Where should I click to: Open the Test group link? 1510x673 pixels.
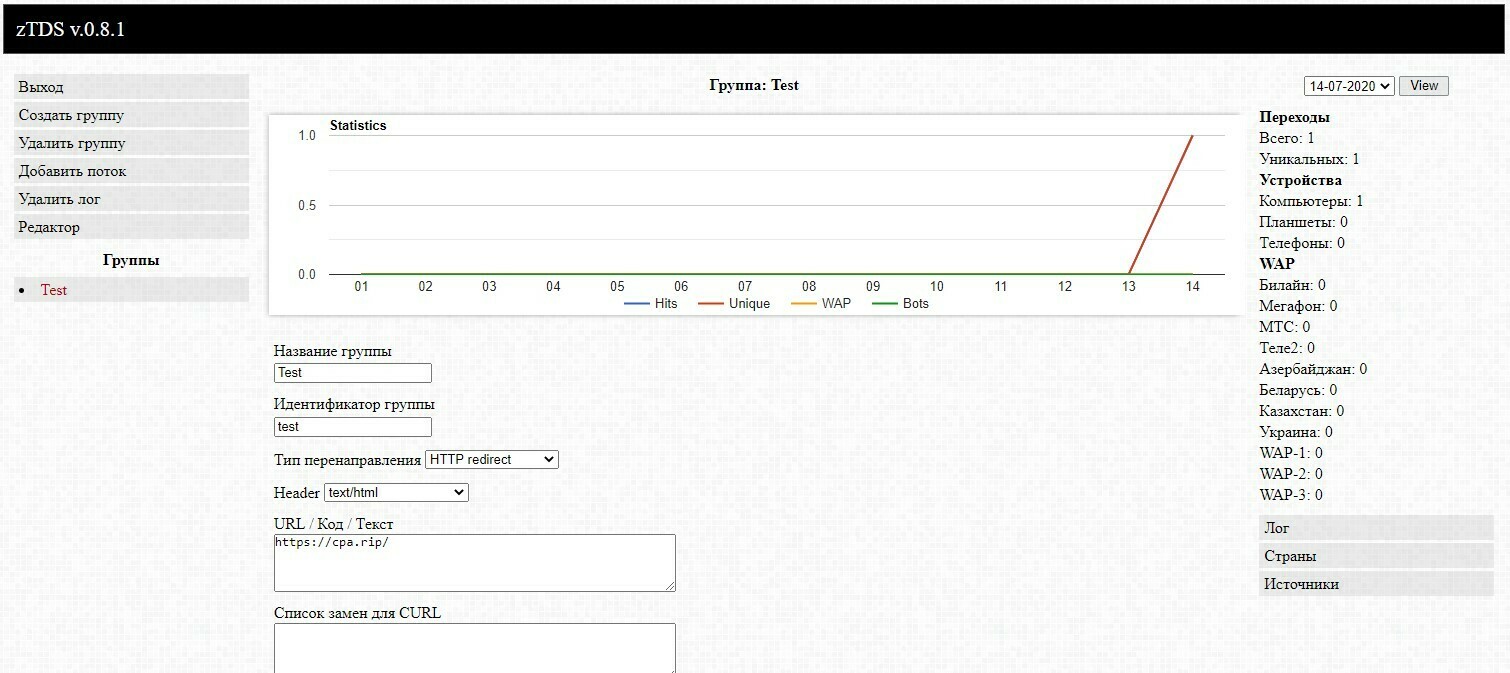(54, 290)
